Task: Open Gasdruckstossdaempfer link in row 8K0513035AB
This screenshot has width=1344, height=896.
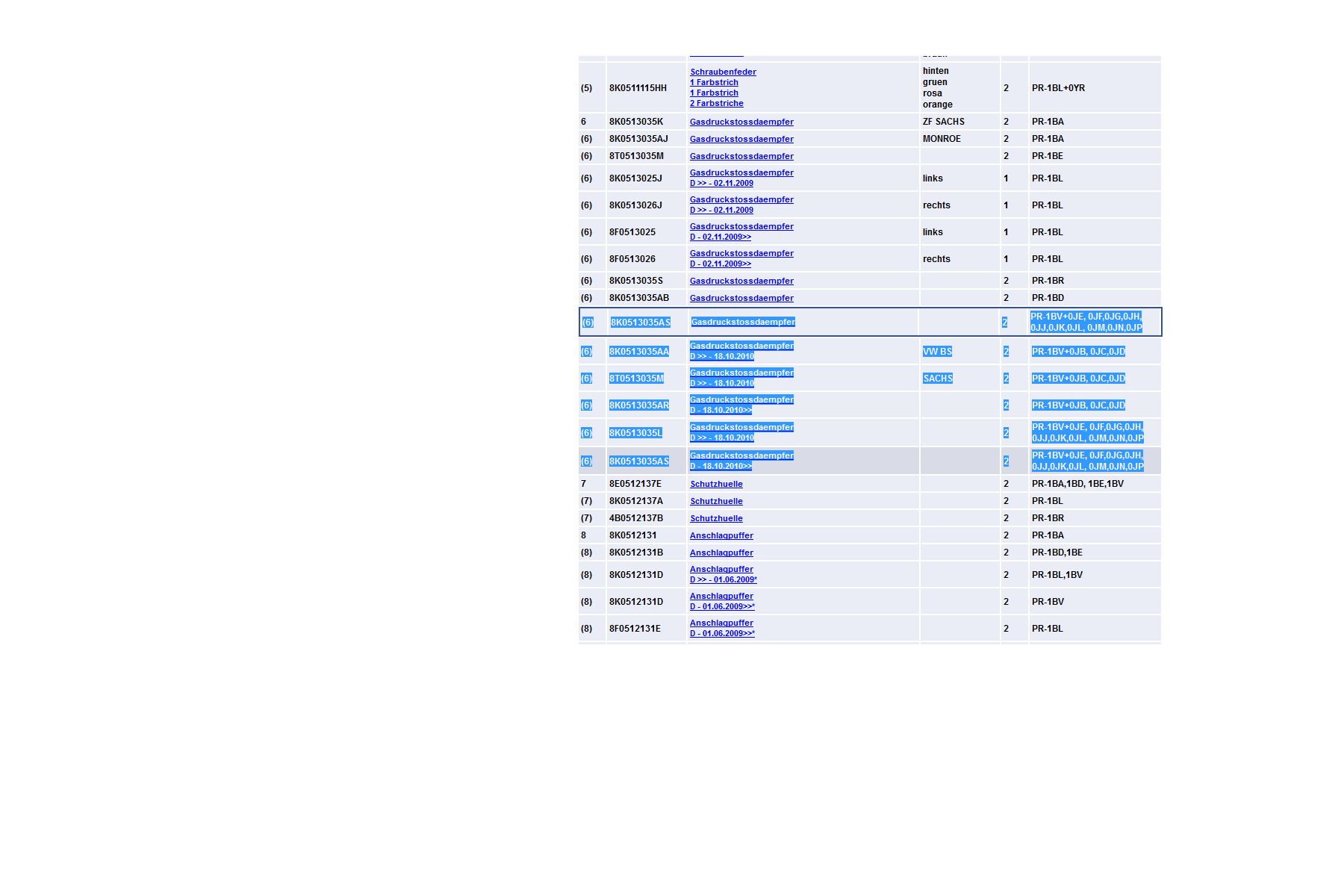Action: coord(741,298)
